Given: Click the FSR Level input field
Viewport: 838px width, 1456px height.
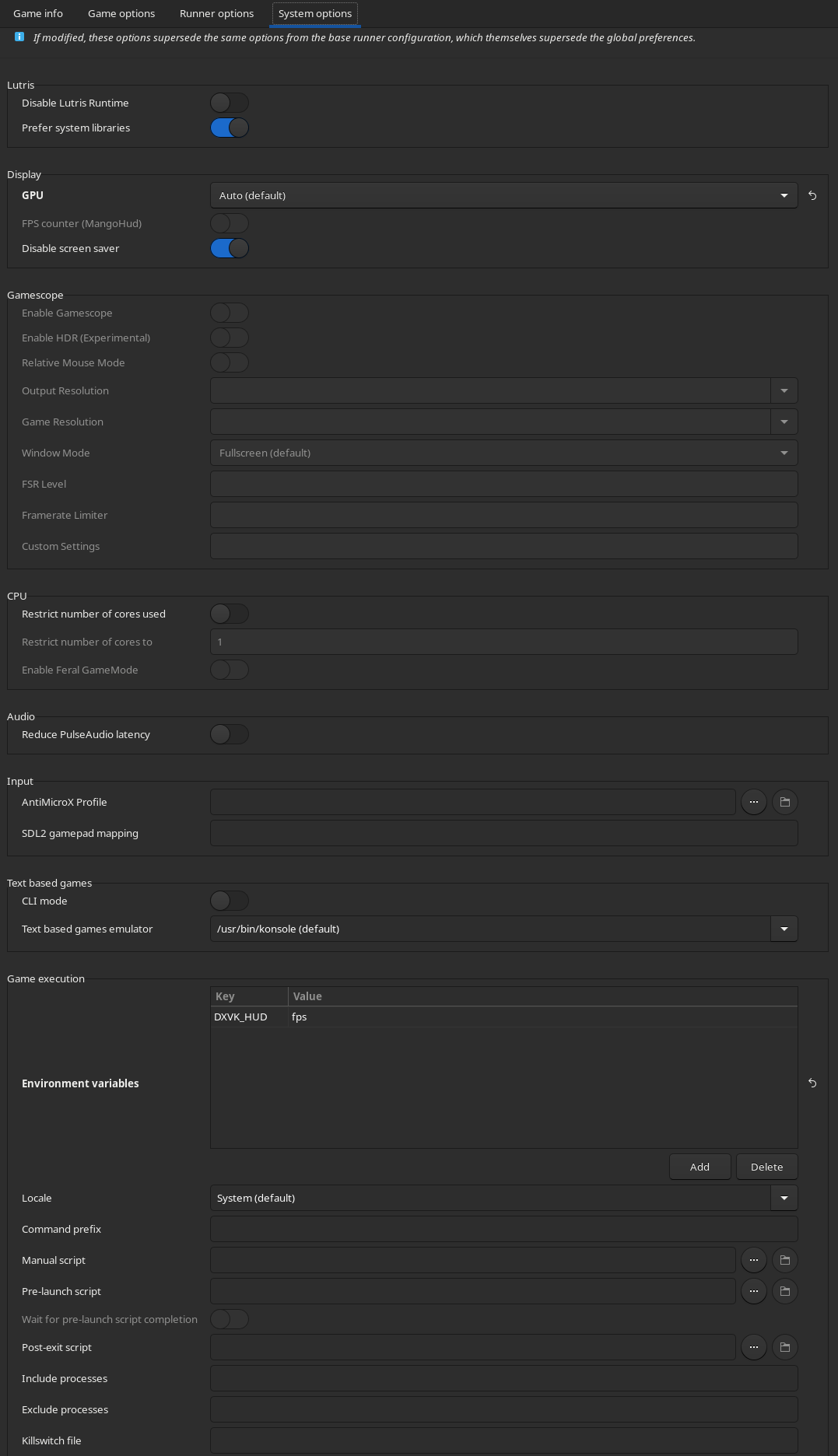Looking at the screenshot, I should [504, 484].
